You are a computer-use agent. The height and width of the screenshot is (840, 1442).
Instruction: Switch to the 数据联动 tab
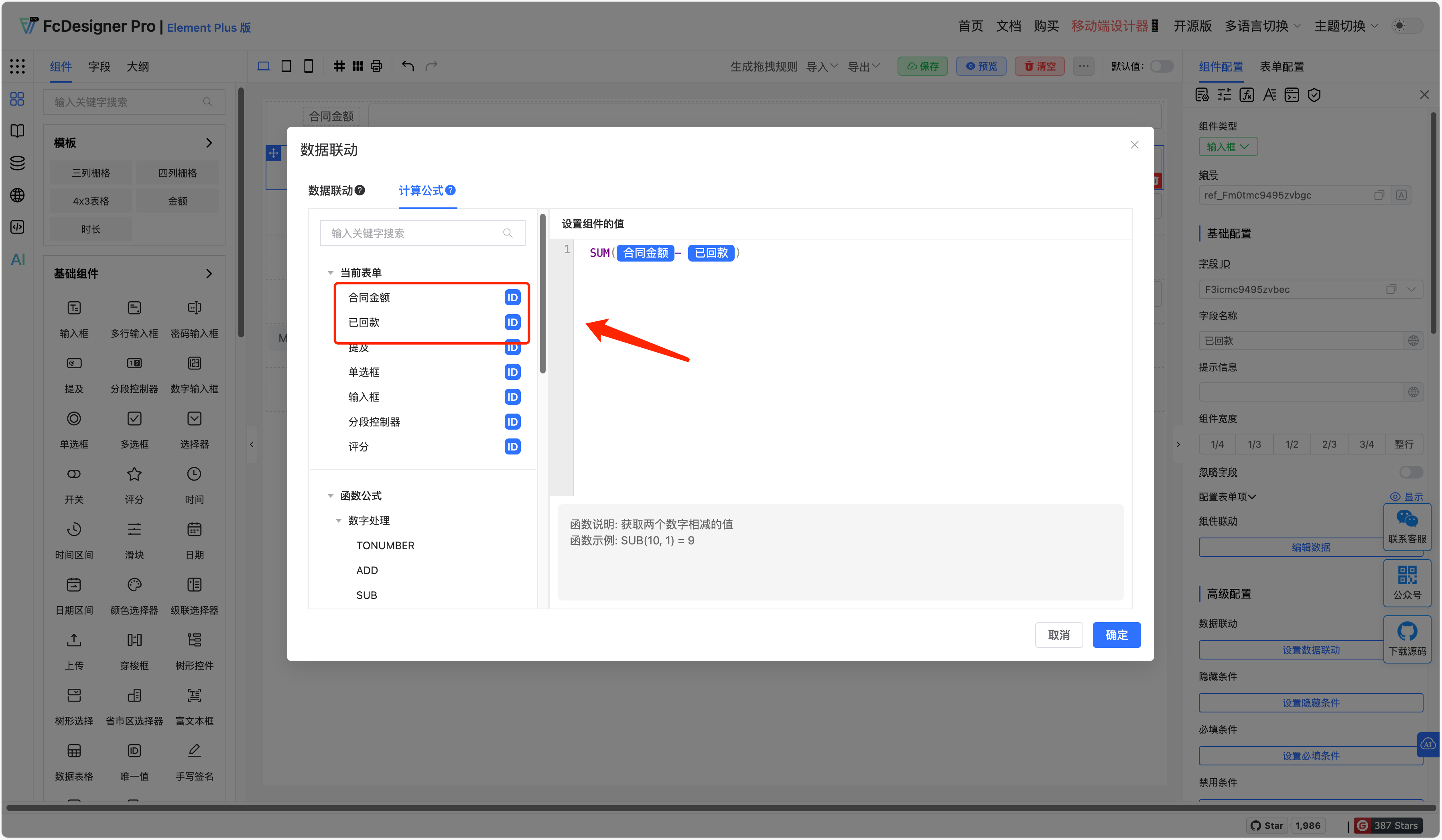tap(330, 191)
